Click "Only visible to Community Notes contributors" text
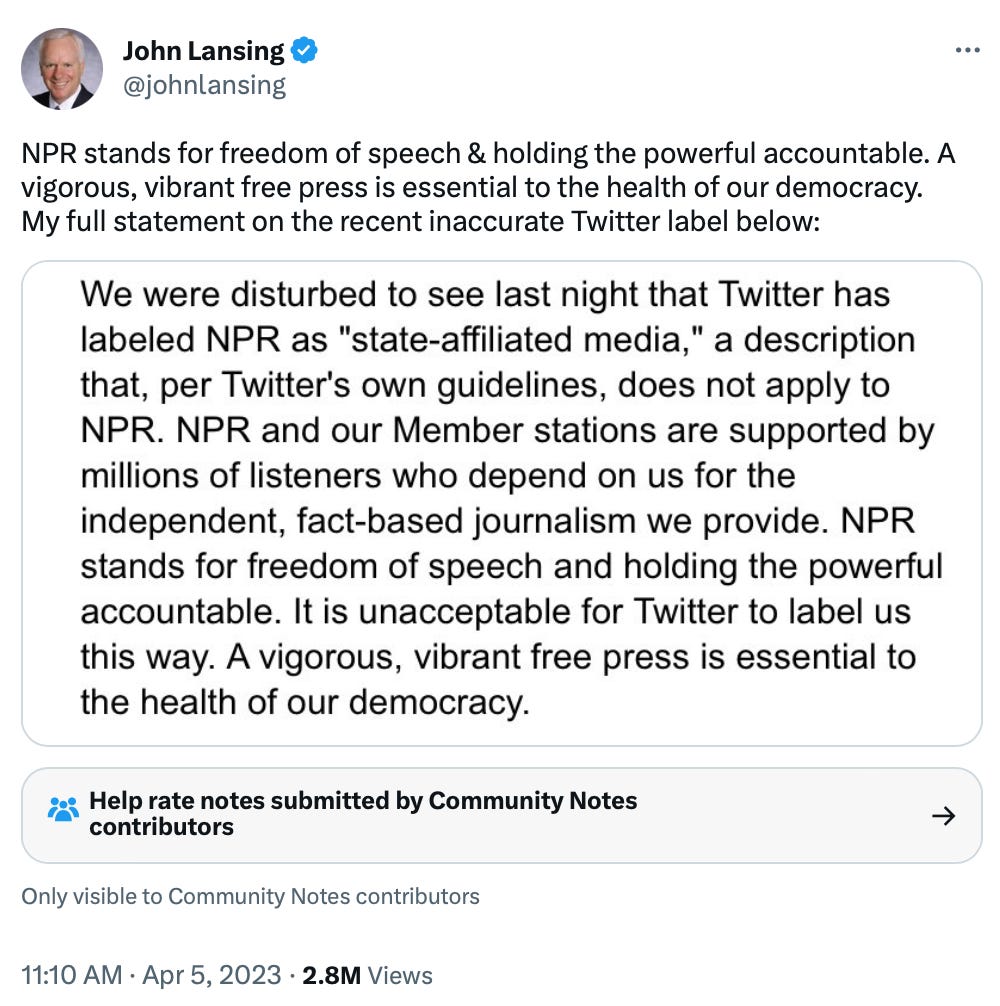Viewport: 1000px width, 1006px height. click(x=250, y=896)
